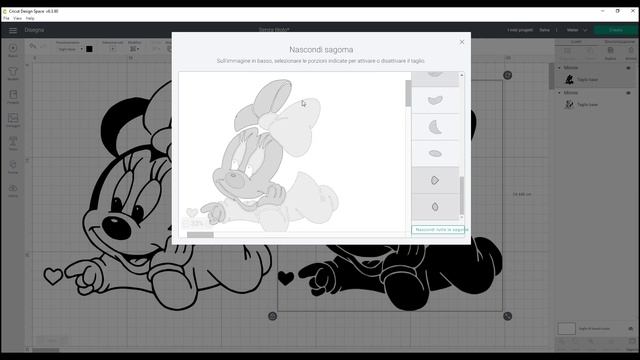Image resolution: width=640 pixels, height=360 pixels.
Task: Toggle the blank canvas visibility eye
Action: [x=631, y=329]
